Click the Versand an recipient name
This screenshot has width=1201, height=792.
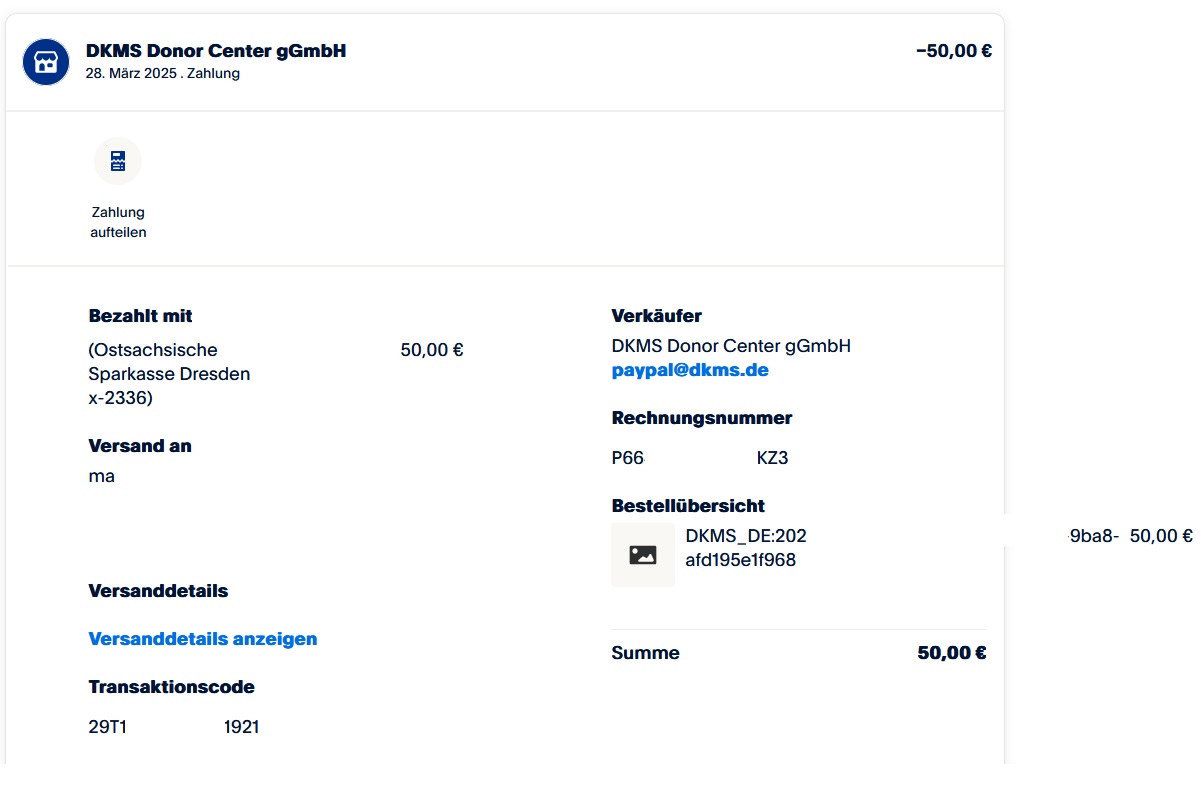click(x=102, y=476)
